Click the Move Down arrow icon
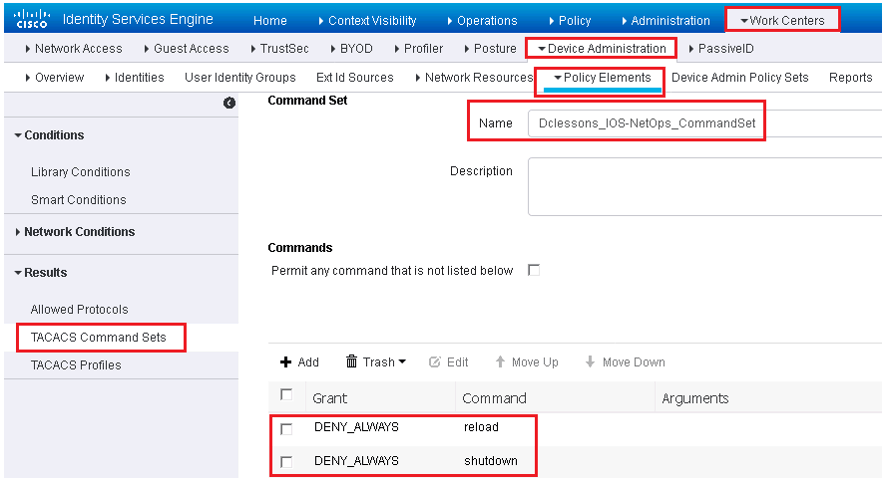 [x=590, y=362]
